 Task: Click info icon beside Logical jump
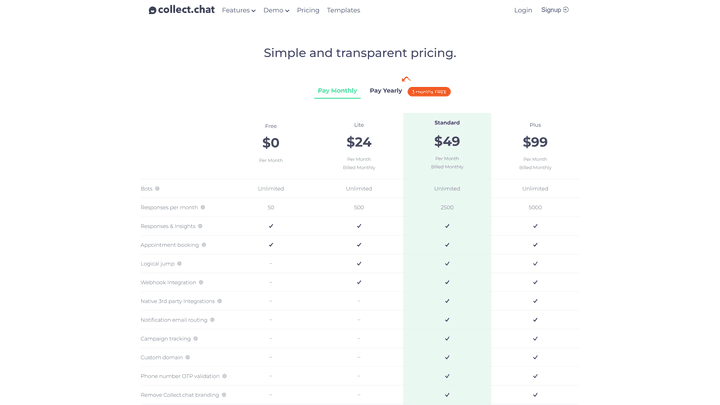pos(180,264)
